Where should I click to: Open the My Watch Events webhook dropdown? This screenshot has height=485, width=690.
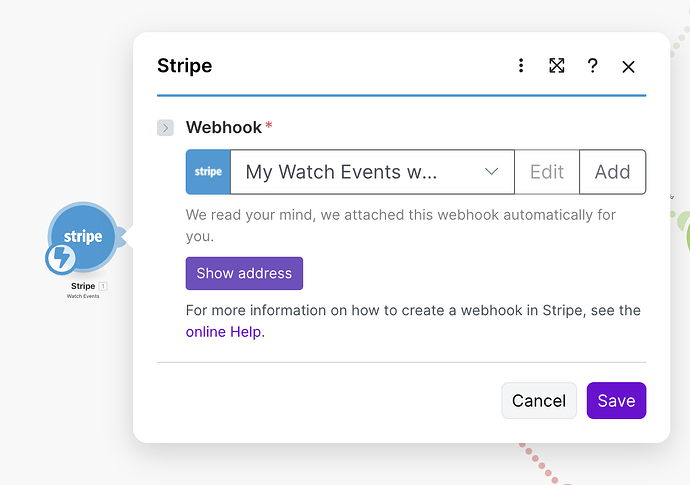[x=360, y=172]
